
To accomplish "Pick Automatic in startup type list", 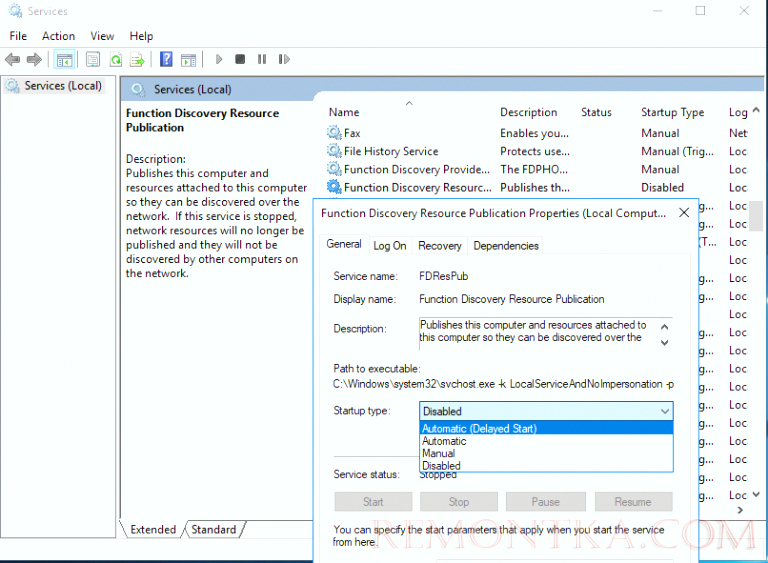I will point(444,441).
